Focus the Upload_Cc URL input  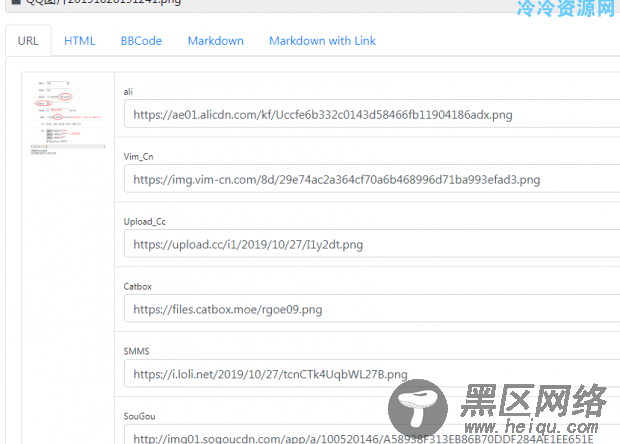pos(372,244)
